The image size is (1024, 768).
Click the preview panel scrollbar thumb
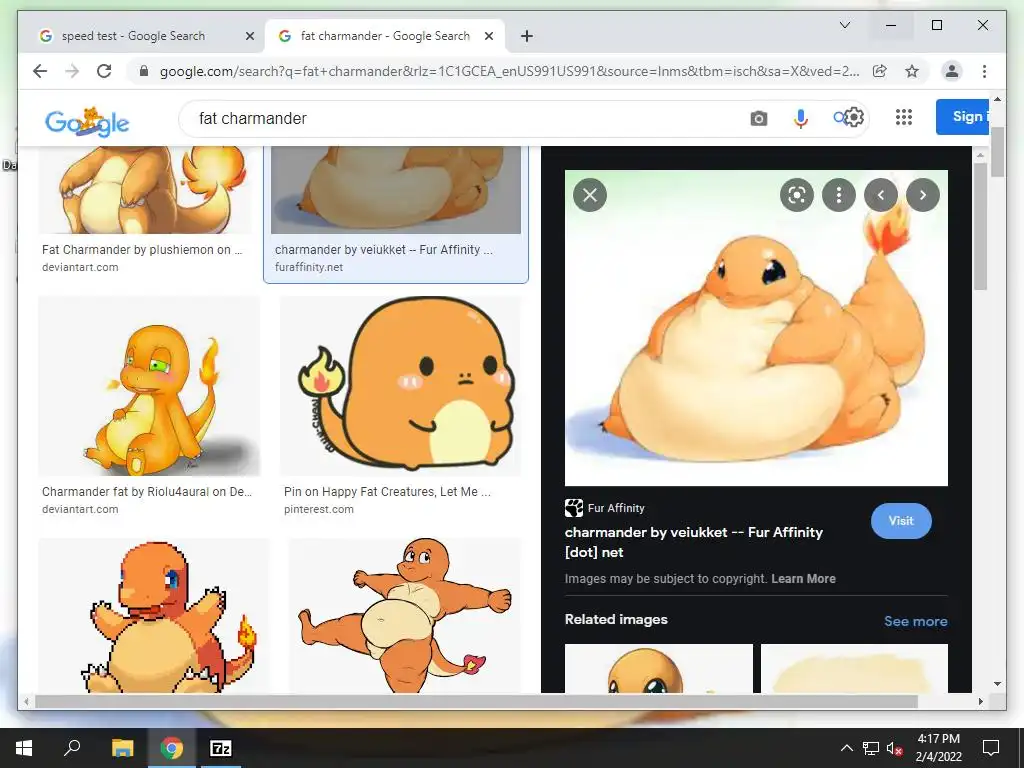click(x=980, y=226)
